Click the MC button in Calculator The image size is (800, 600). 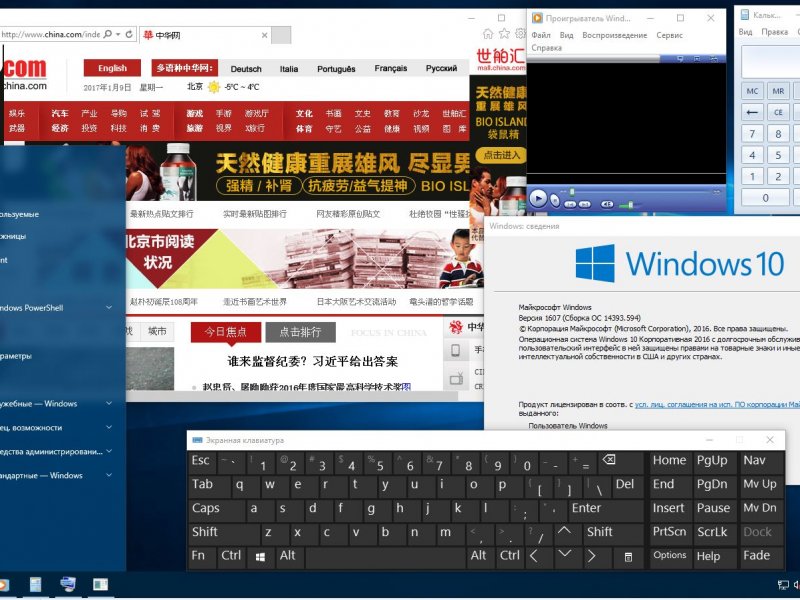click(752, 91)
